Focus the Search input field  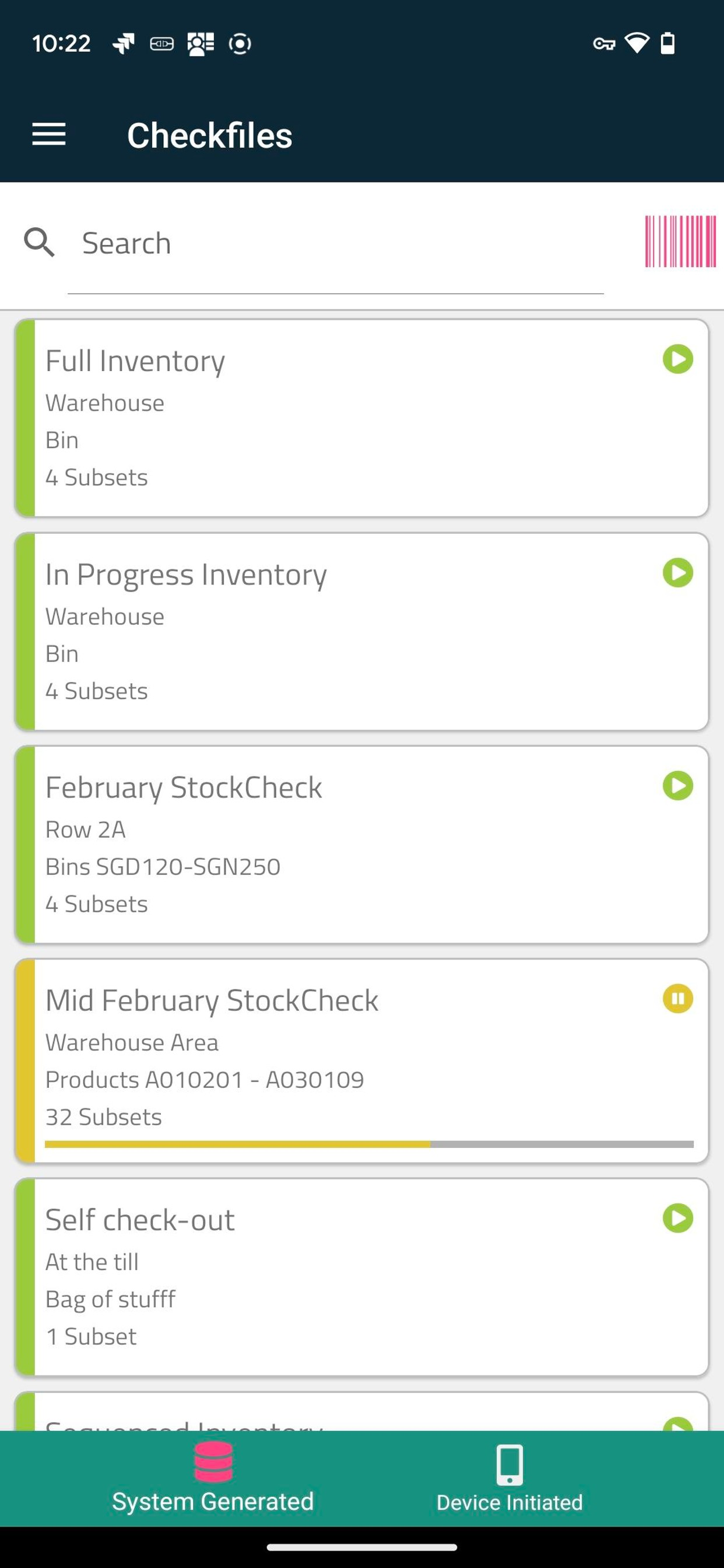(x=335, y=243)
